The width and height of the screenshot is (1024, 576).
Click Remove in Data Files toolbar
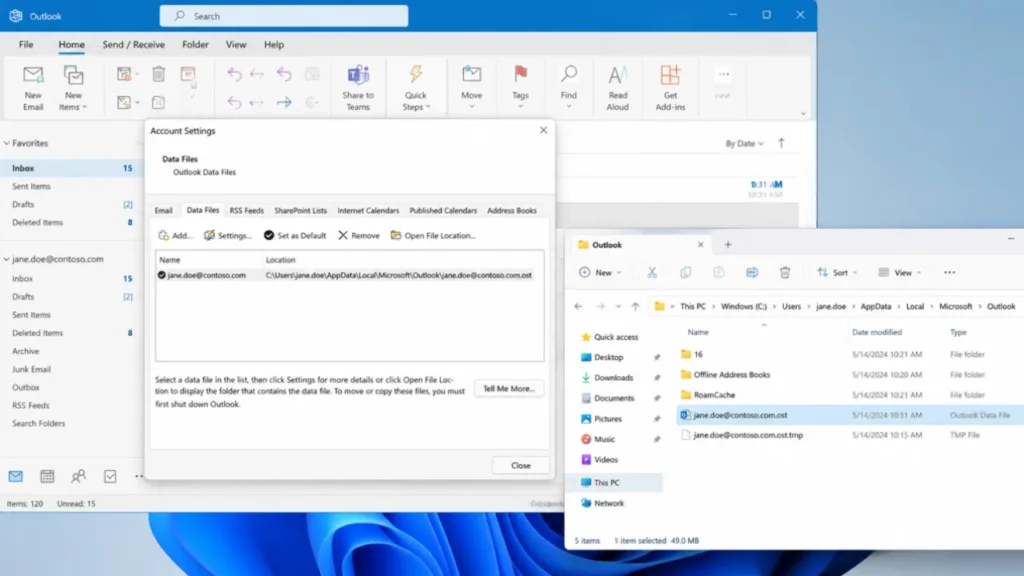click(x=359, y=235)
